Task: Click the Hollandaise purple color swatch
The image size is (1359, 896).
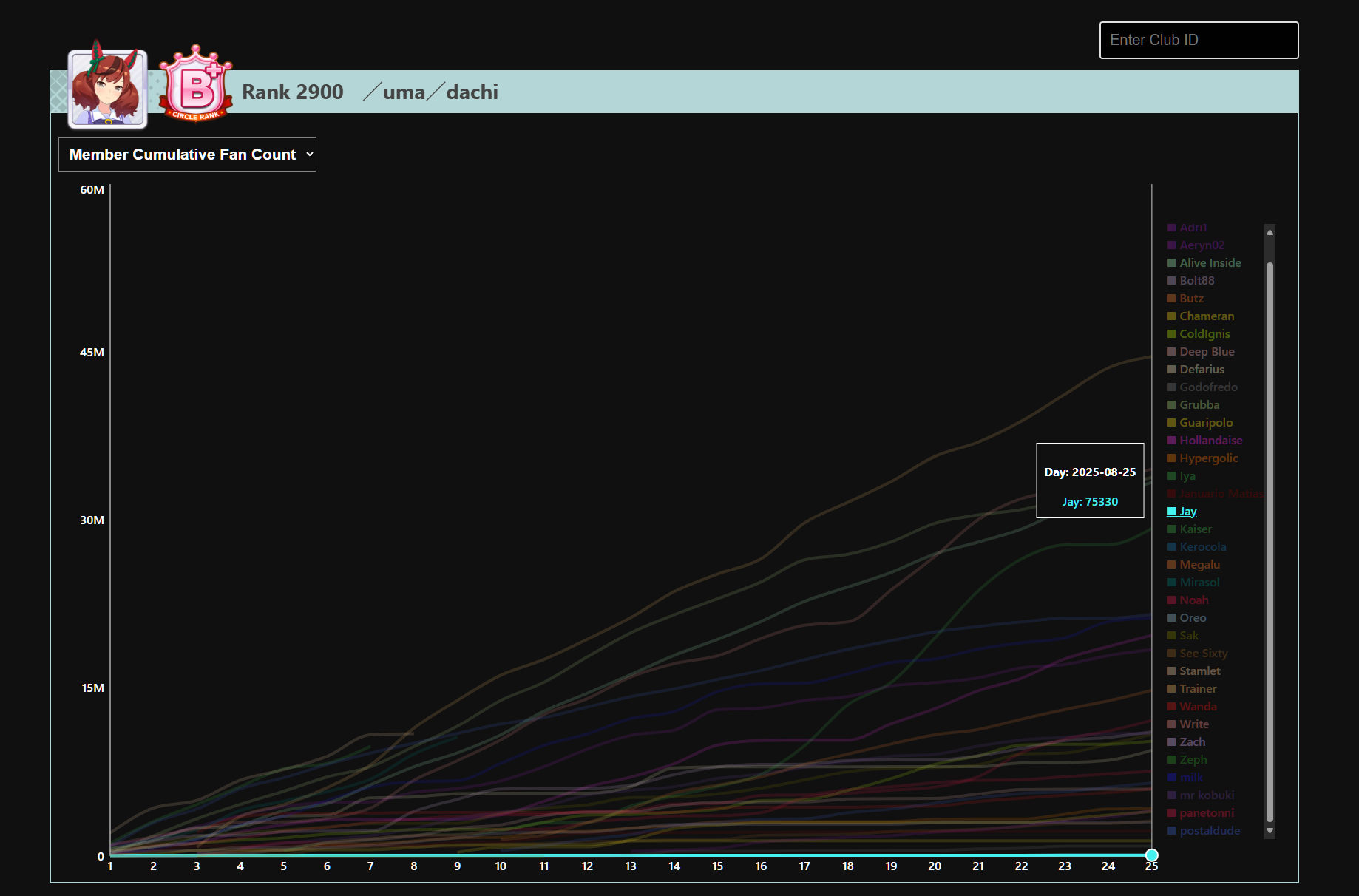Action: 1171,441
